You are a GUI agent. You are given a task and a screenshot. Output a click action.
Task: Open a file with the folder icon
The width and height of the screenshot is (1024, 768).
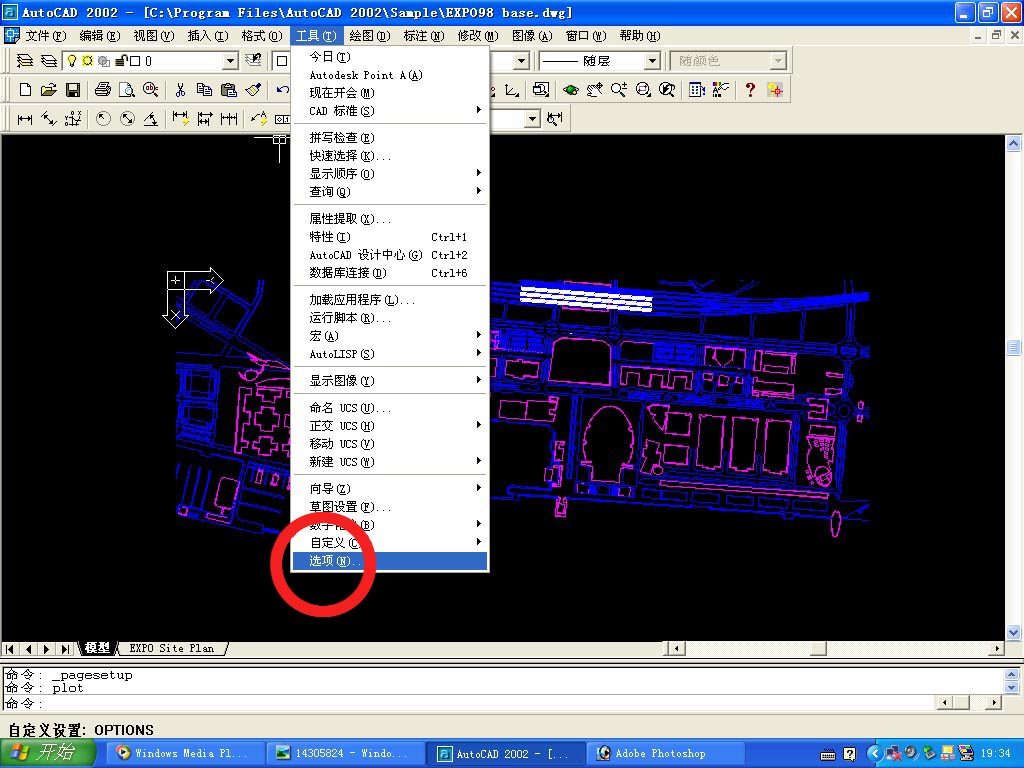pyautogui.click(x=49, y=90)
